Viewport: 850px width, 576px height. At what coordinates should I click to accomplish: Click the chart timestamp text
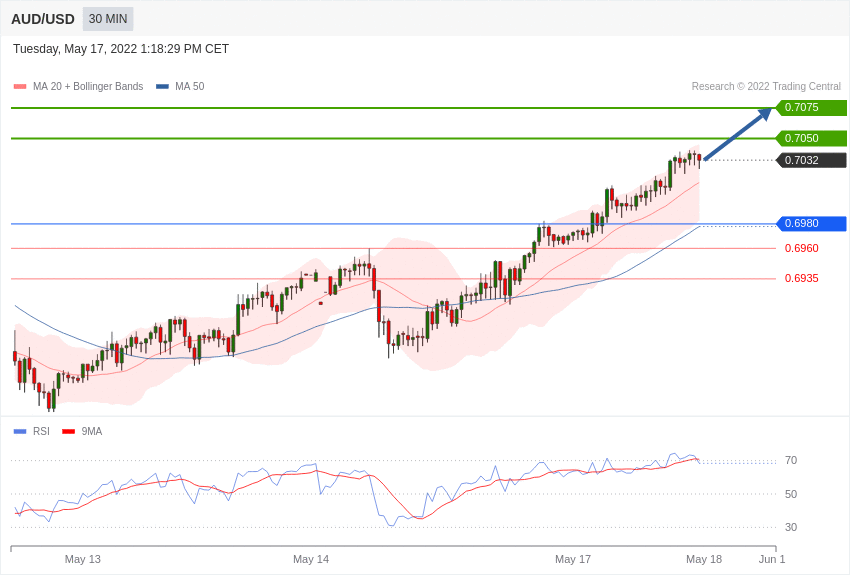(x=121, y=49)
